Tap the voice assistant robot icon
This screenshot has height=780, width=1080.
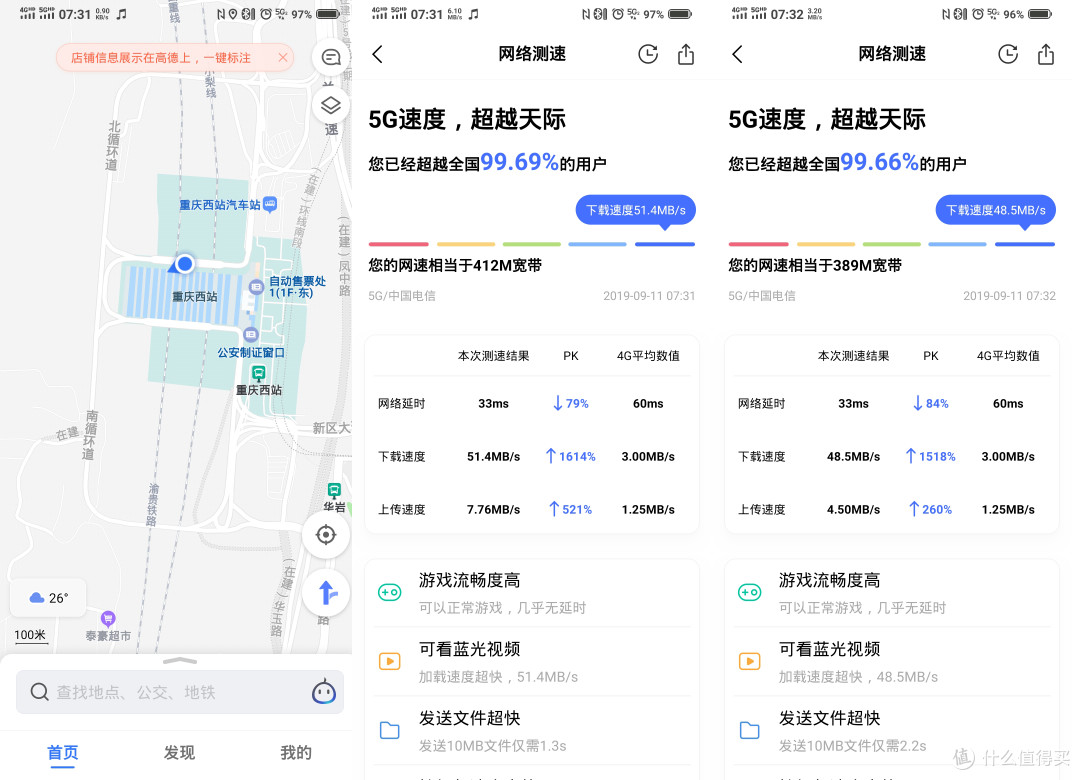point(324,692)
